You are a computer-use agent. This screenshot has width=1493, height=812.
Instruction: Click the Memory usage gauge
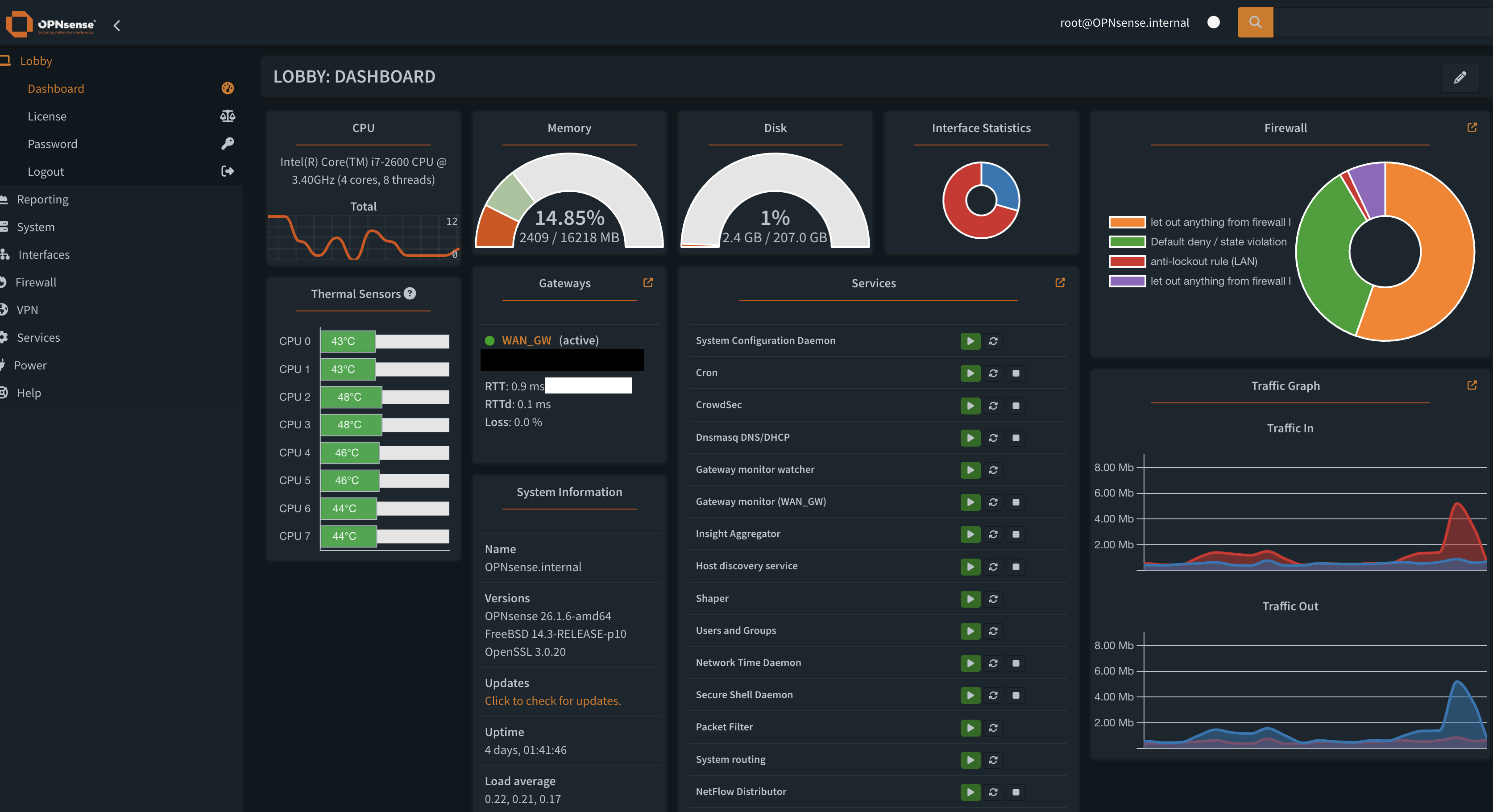point(569,200)
